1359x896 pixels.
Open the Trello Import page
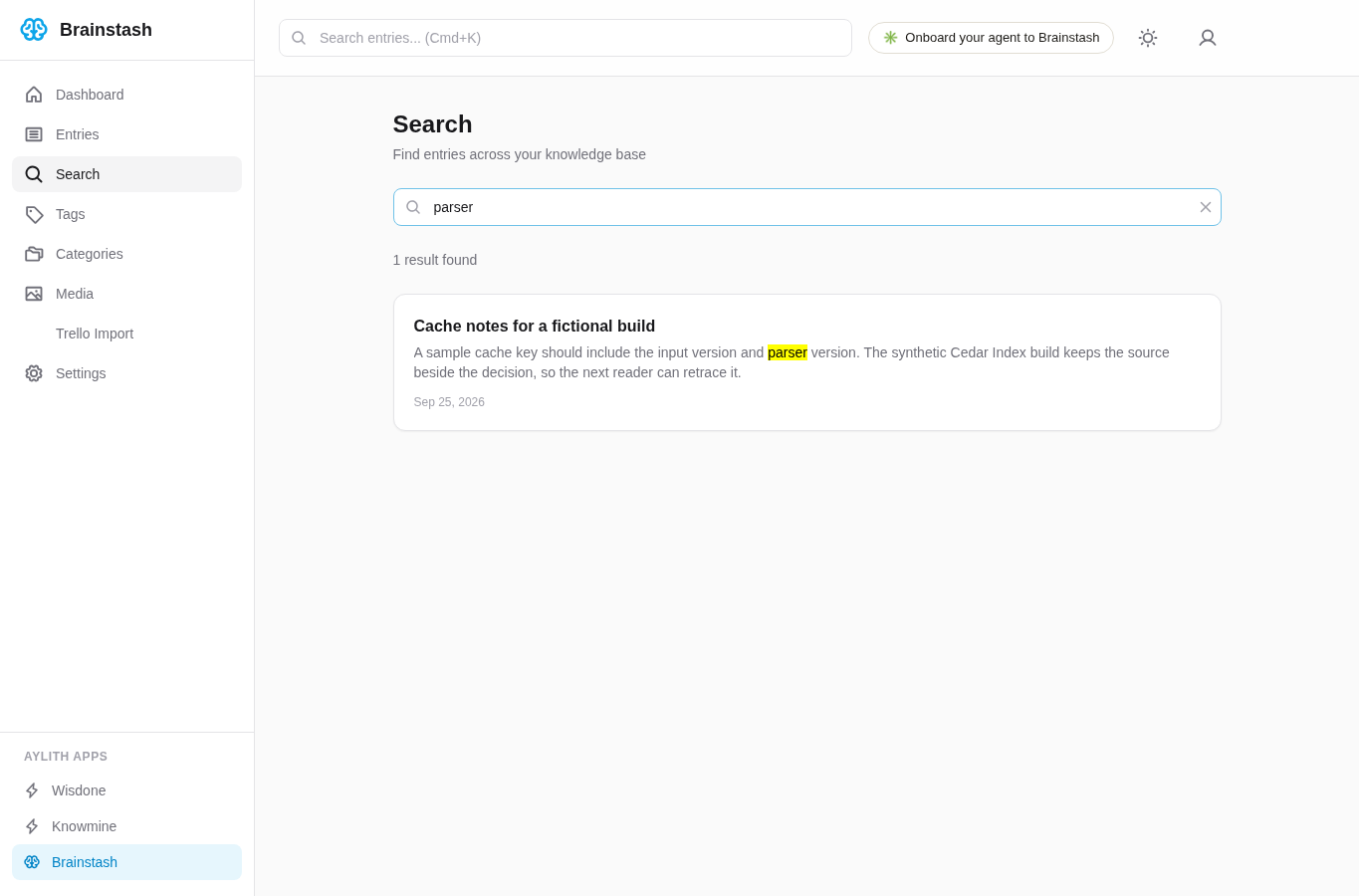126,334
